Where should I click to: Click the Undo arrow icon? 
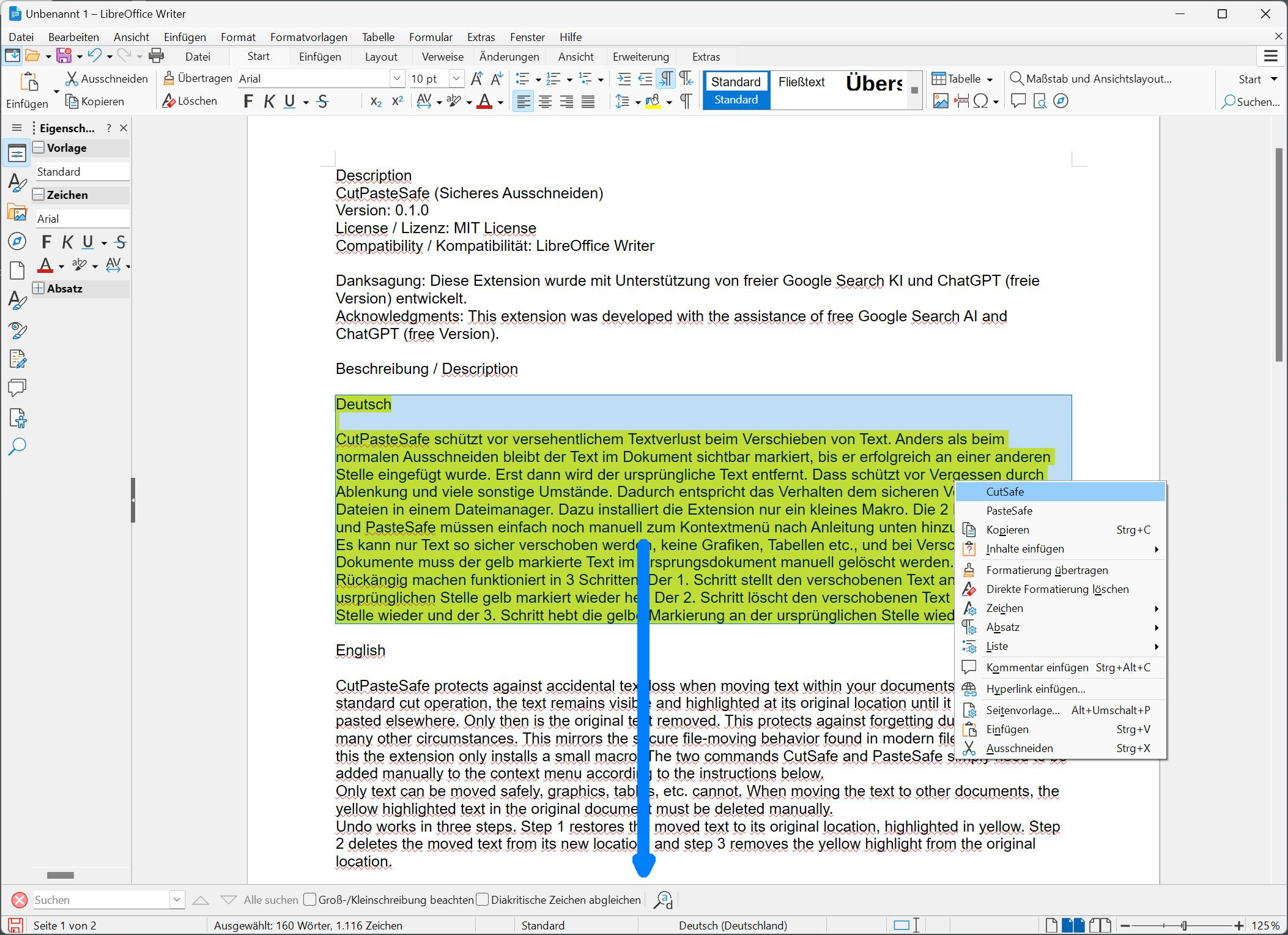click(x=94, y=56)
